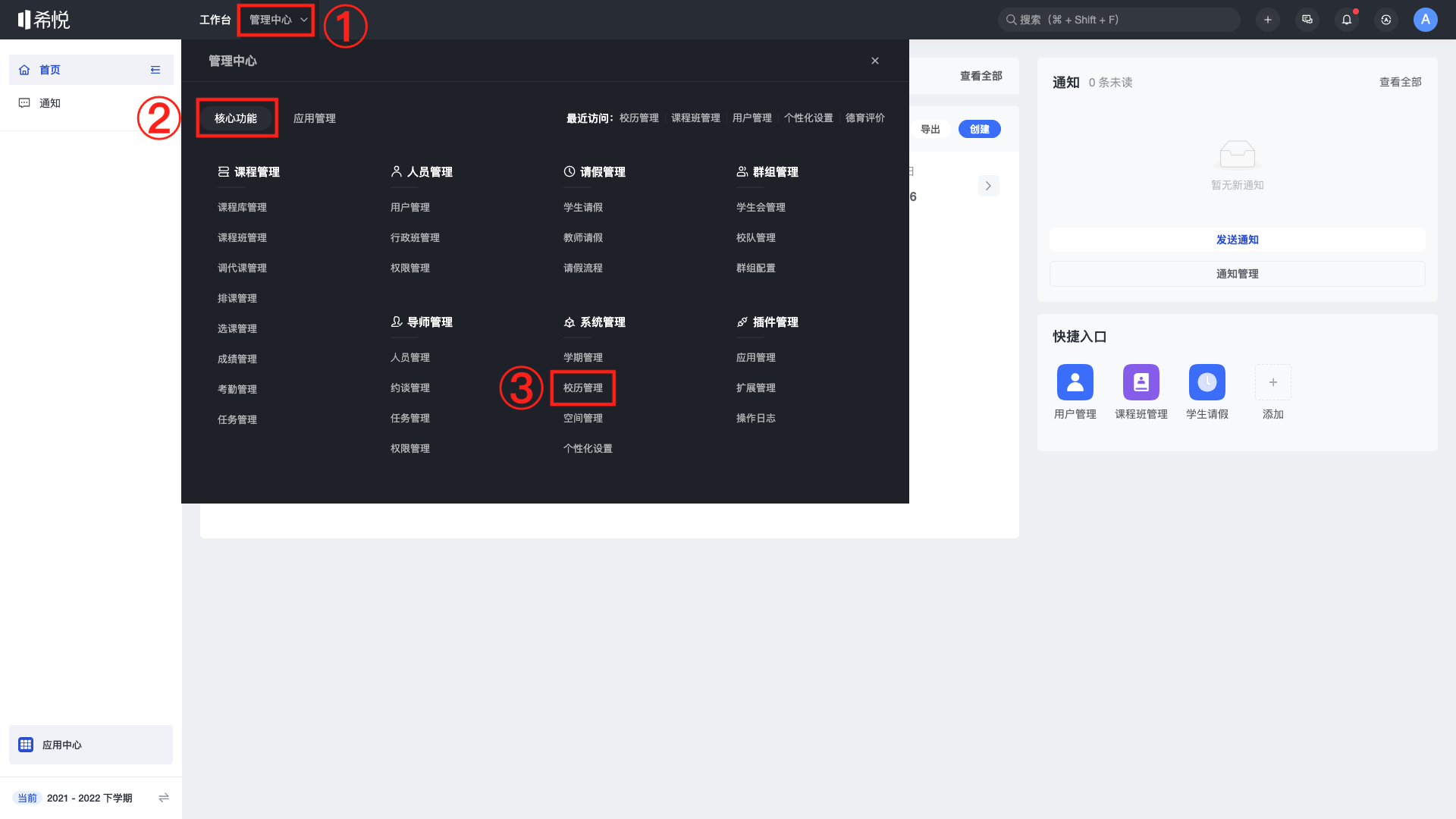Viewport: 1456px width, 819px height.
Task: Open 应用中心 in the sidebar
Action: (91, 745)
